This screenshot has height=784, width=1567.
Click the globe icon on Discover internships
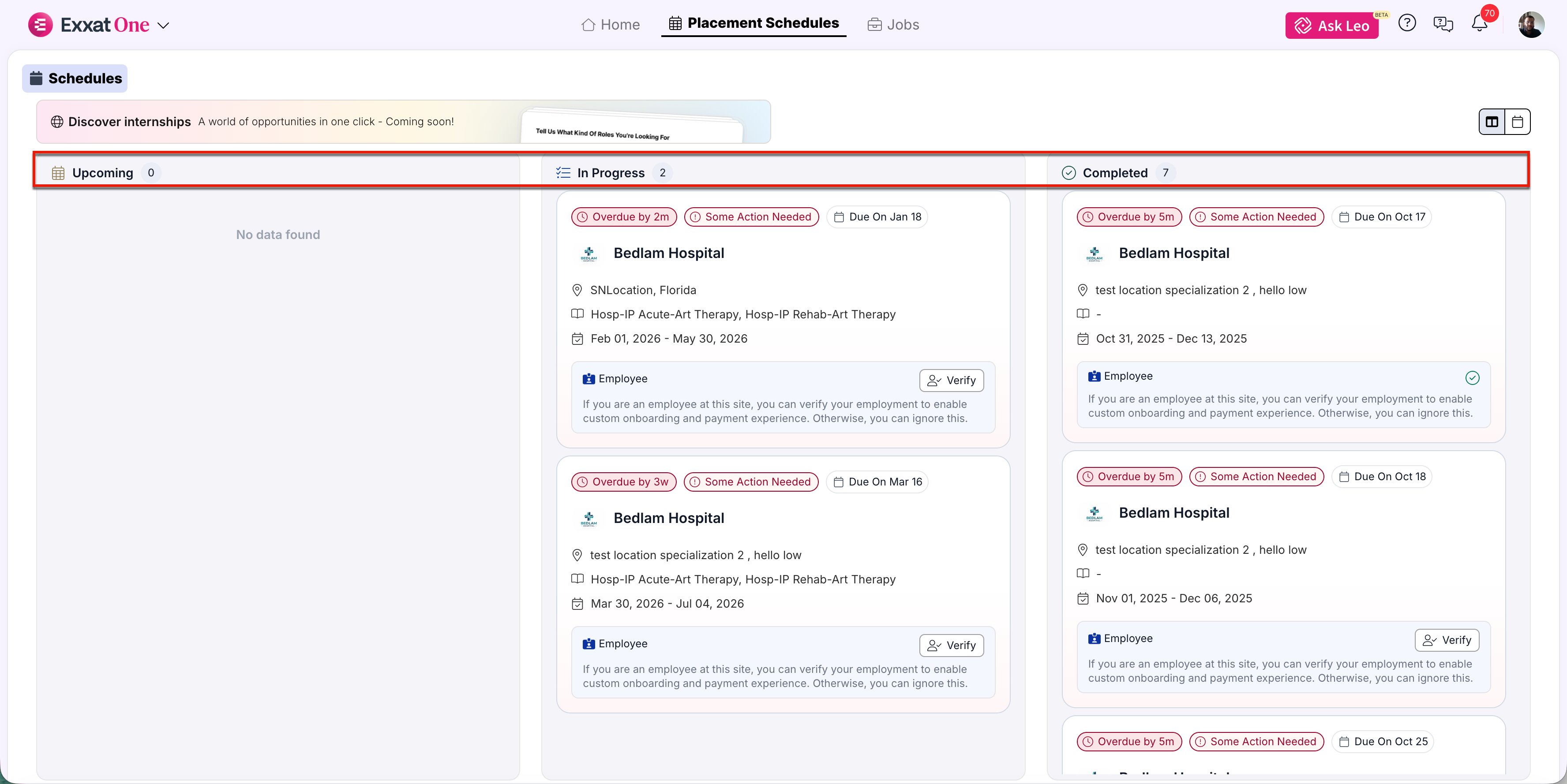(x=56, y=122)
